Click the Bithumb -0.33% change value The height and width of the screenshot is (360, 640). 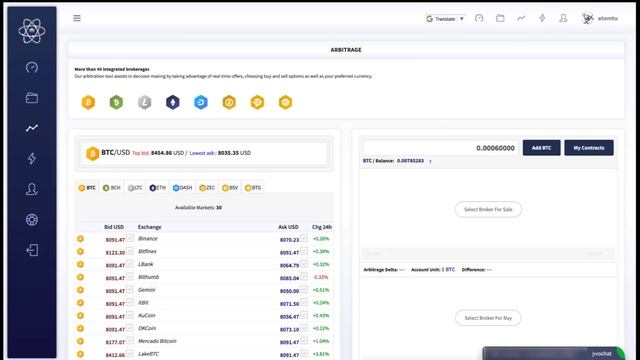coord(320,277)
